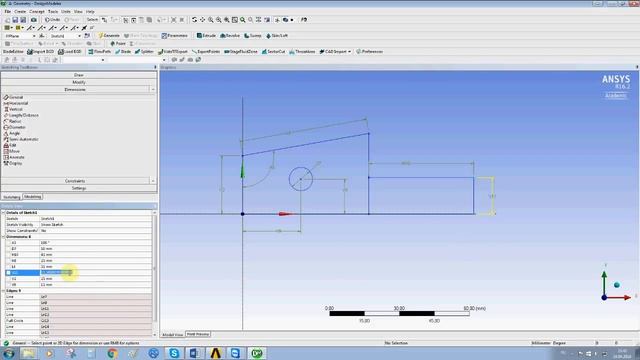The width and height of the screenshot is (640, 360).
Task: Click the New Plane icon
Action: click(x=42, y=36)
